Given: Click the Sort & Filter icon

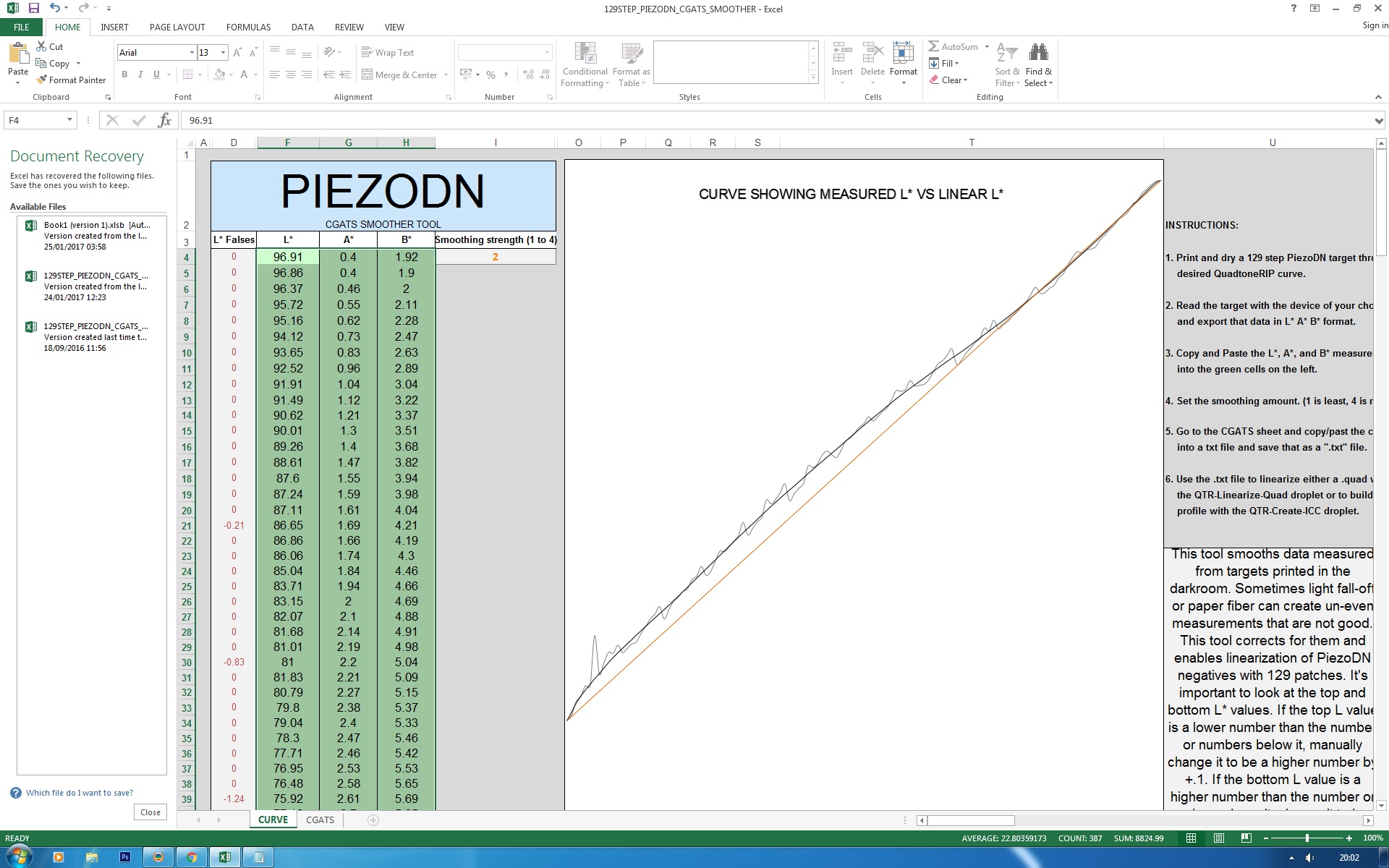Looking at the screenshot, I should 1007,53.
